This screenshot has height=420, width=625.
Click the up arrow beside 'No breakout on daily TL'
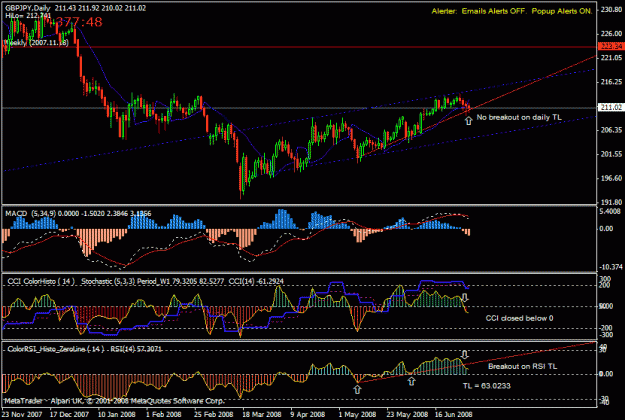tap(468, 120)
